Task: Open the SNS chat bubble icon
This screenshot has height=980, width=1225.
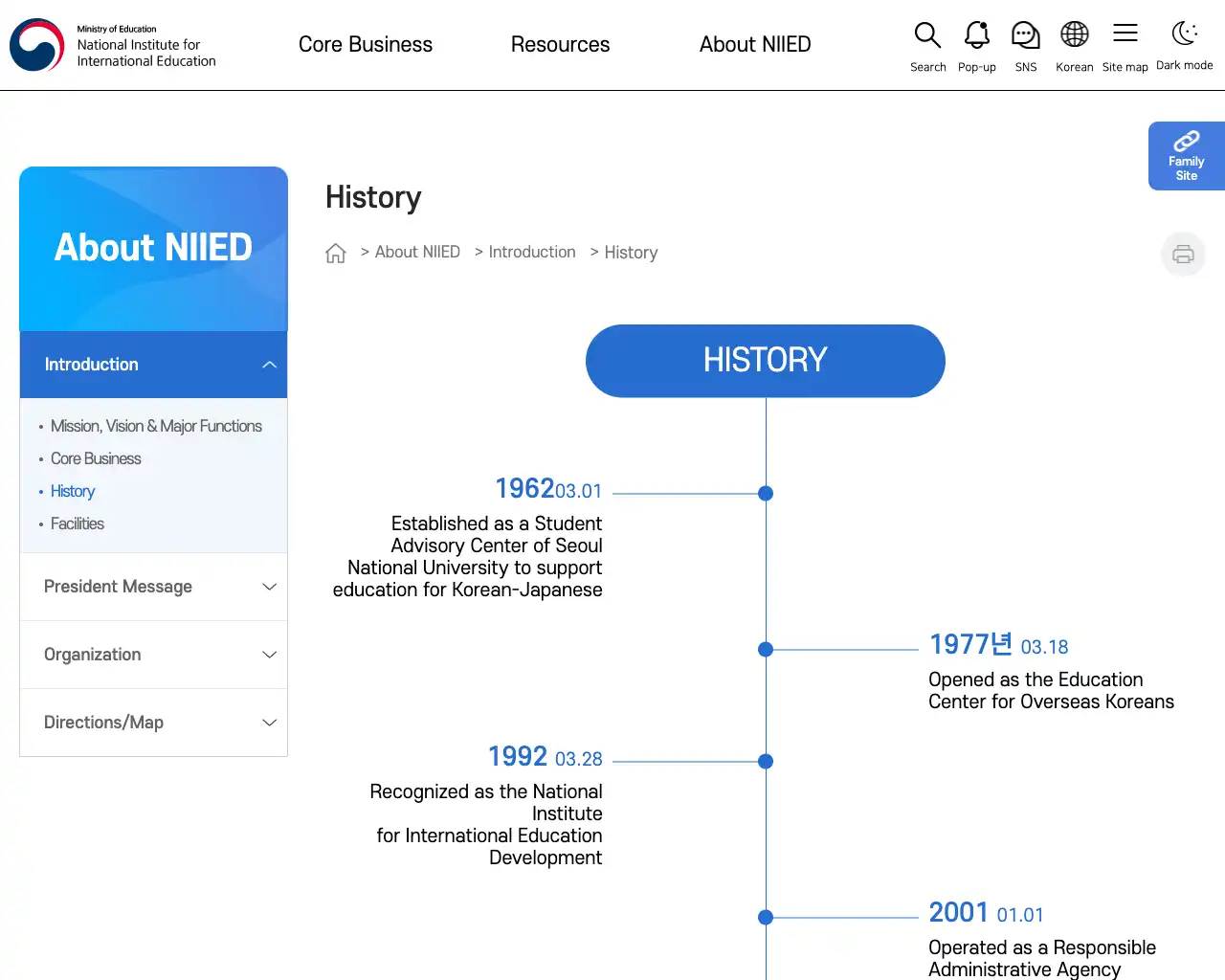Action: 1026,35
